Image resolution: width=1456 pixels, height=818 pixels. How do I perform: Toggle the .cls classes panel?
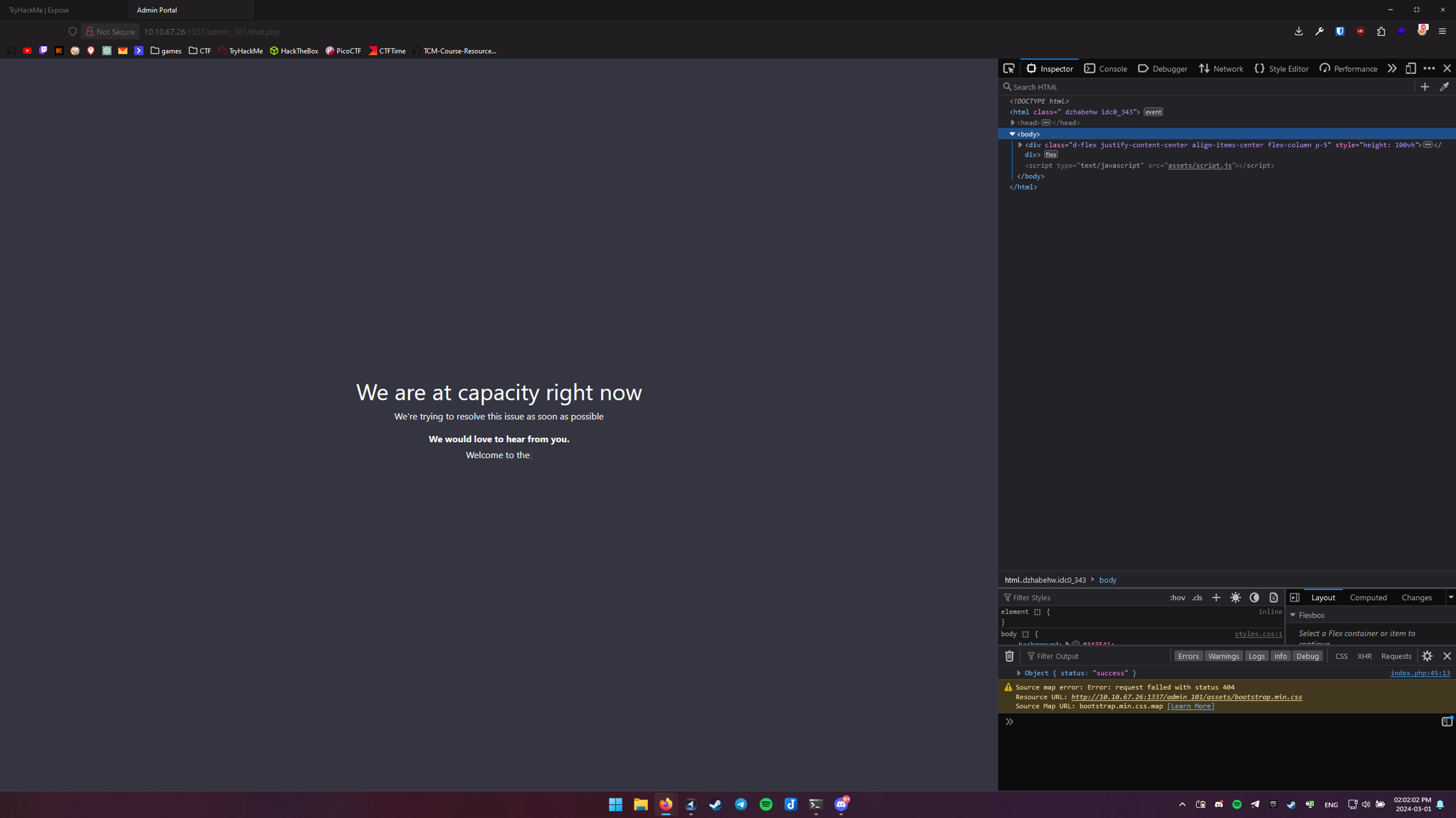click(x=1198, y=598)
